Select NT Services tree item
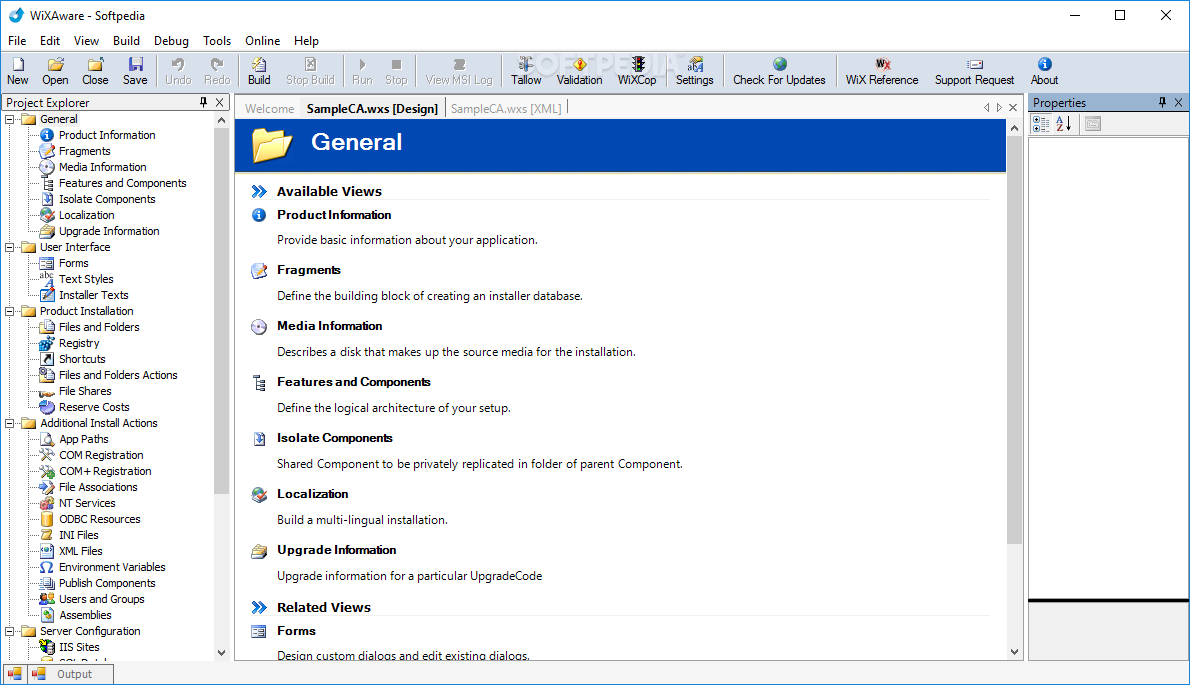Screen dimensions: 1190x685 tap(87, 503)
